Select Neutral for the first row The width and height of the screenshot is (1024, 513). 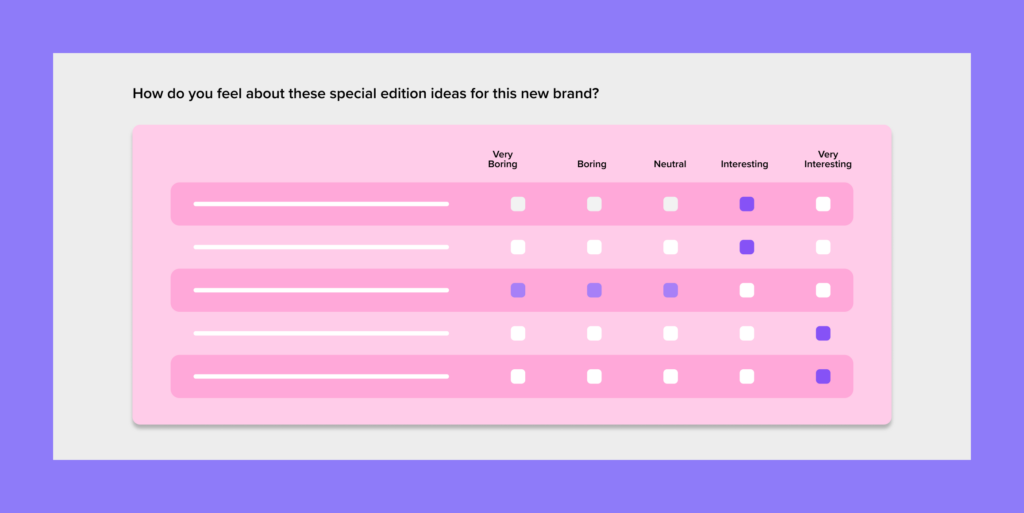[671, 204]
